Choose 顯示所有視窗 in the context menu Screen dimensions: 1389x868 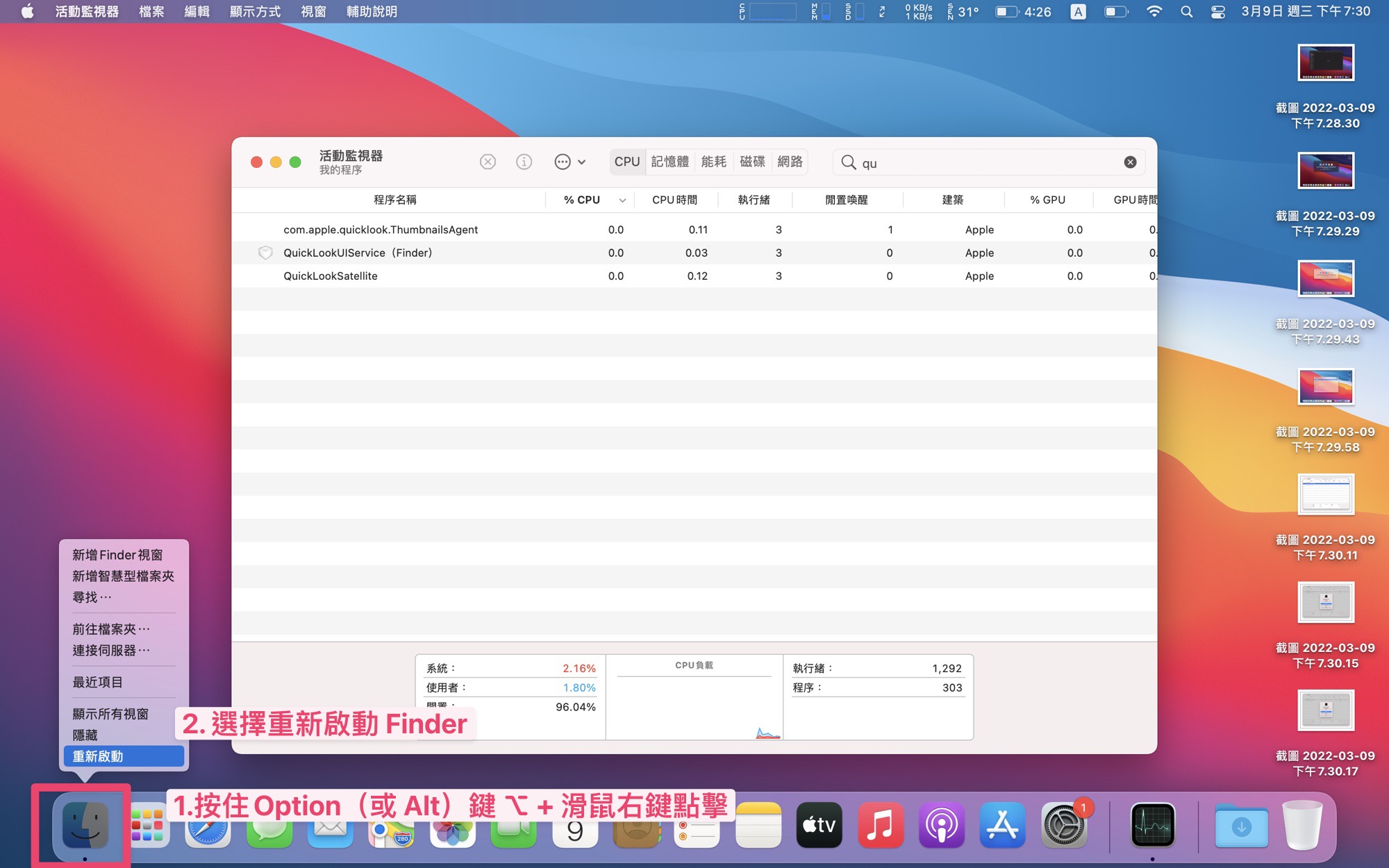[x=124, y=714]
